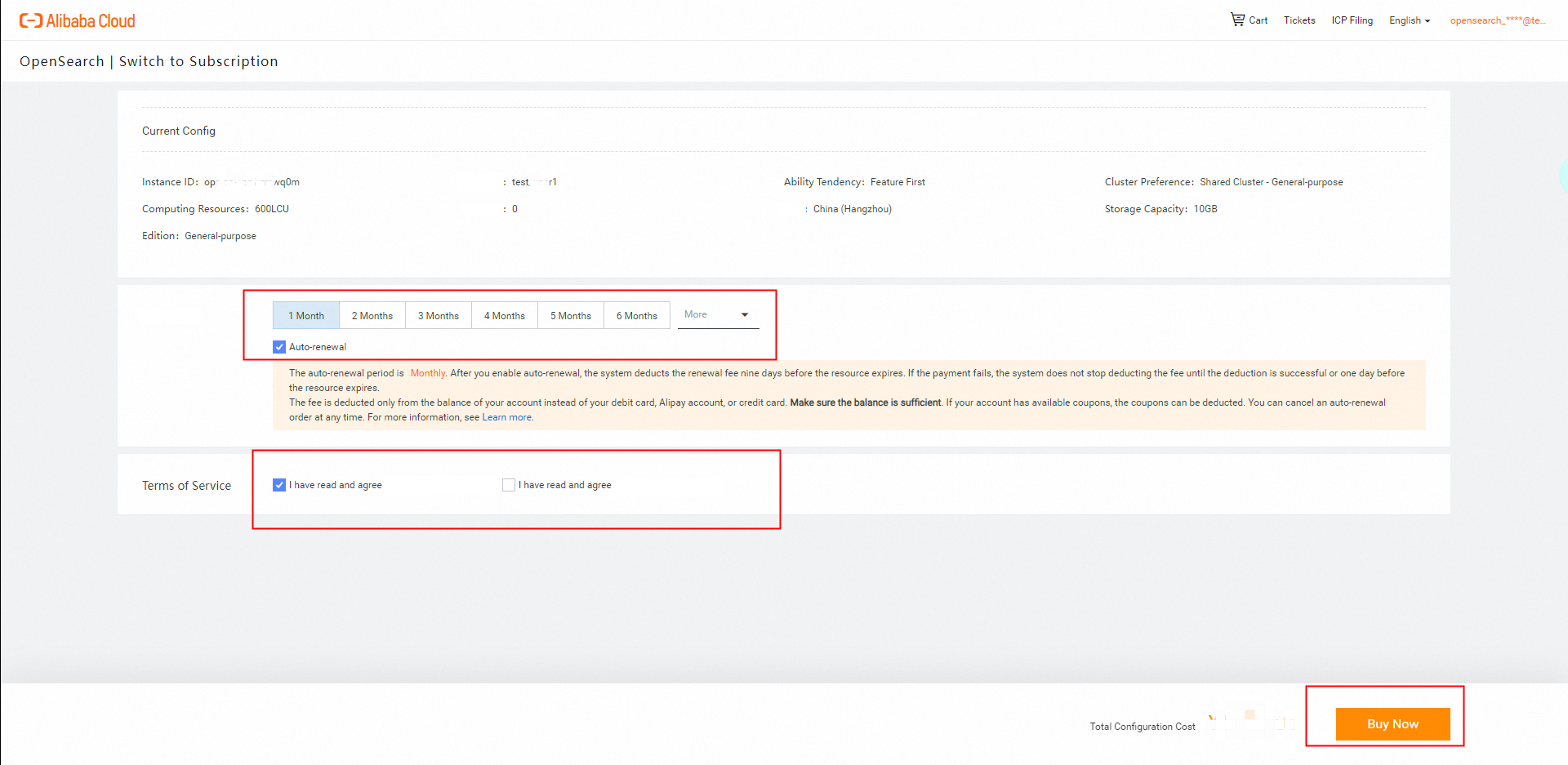Pick the 6 Months option
Image resolution: width=1568 pixels, height=765 pixels.
637,315
